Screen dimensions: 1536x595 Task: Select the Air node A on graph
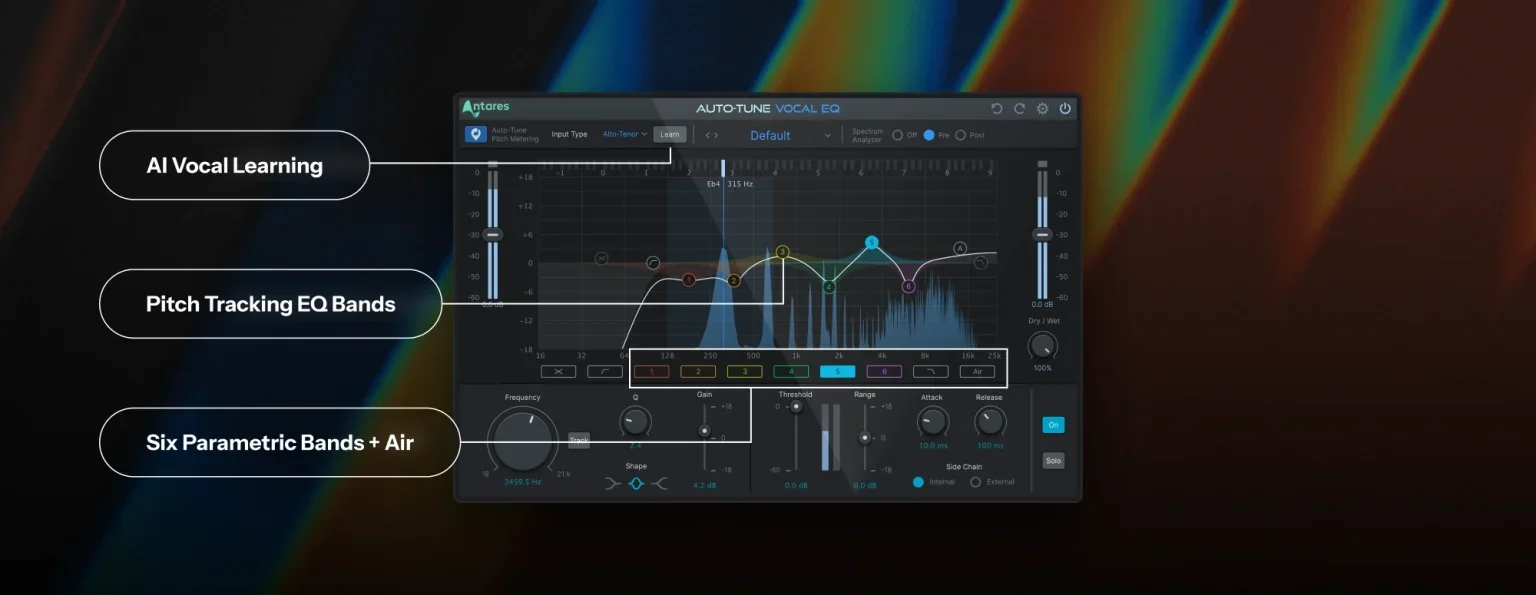pos(960,248)
